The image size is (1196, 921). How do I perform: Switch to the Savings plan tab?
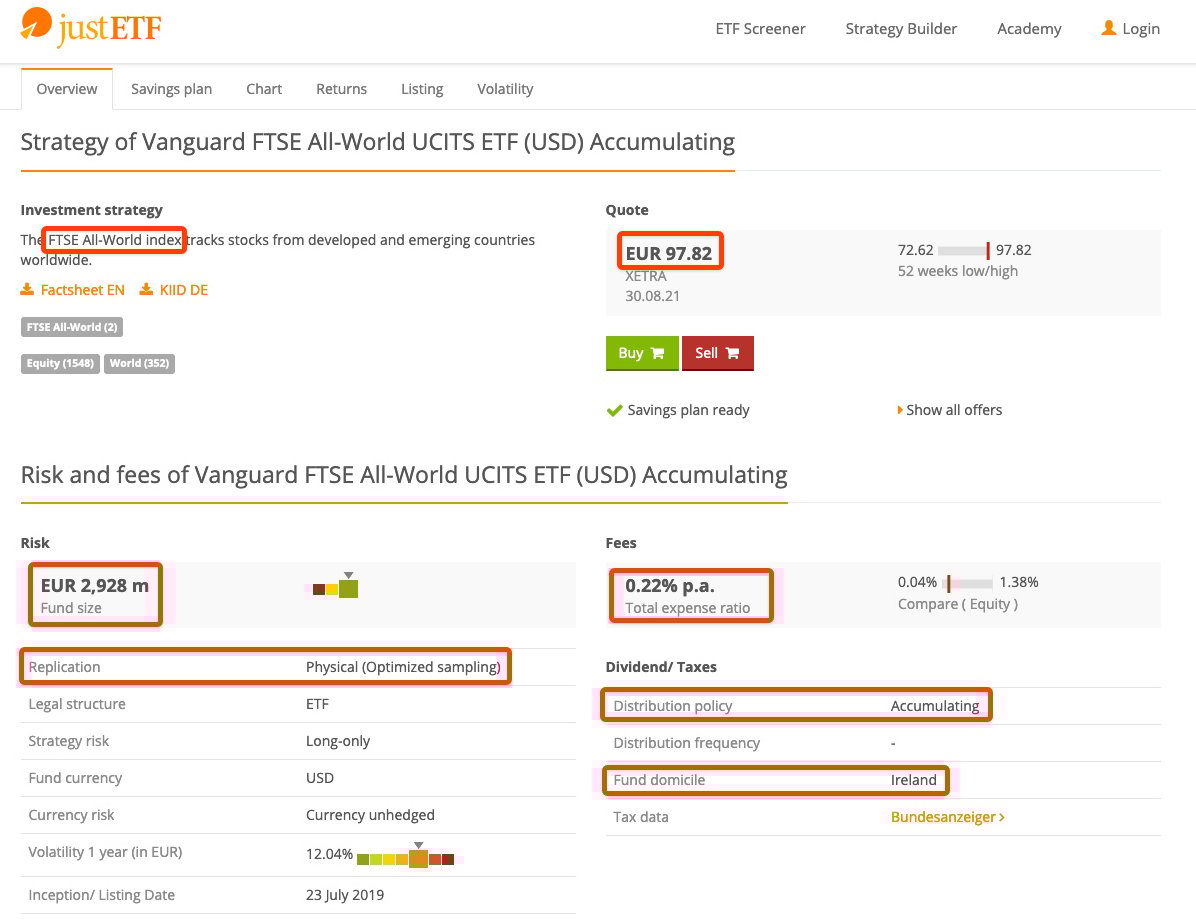click(171, 89)
